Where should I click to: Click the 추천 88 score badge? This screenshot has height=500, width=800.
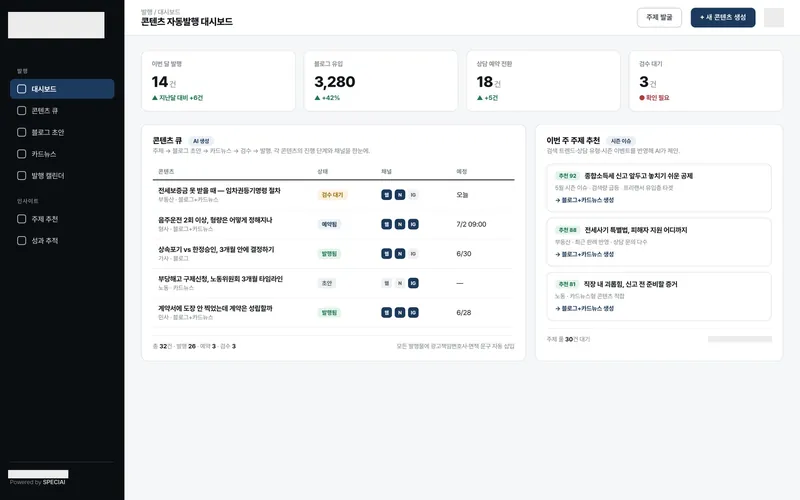(567, 230)
